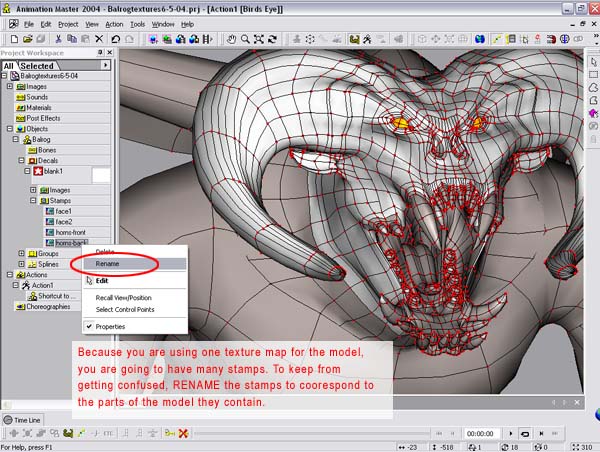
Task: Click the timecode field showing 00:00
Action: point(478,433)
